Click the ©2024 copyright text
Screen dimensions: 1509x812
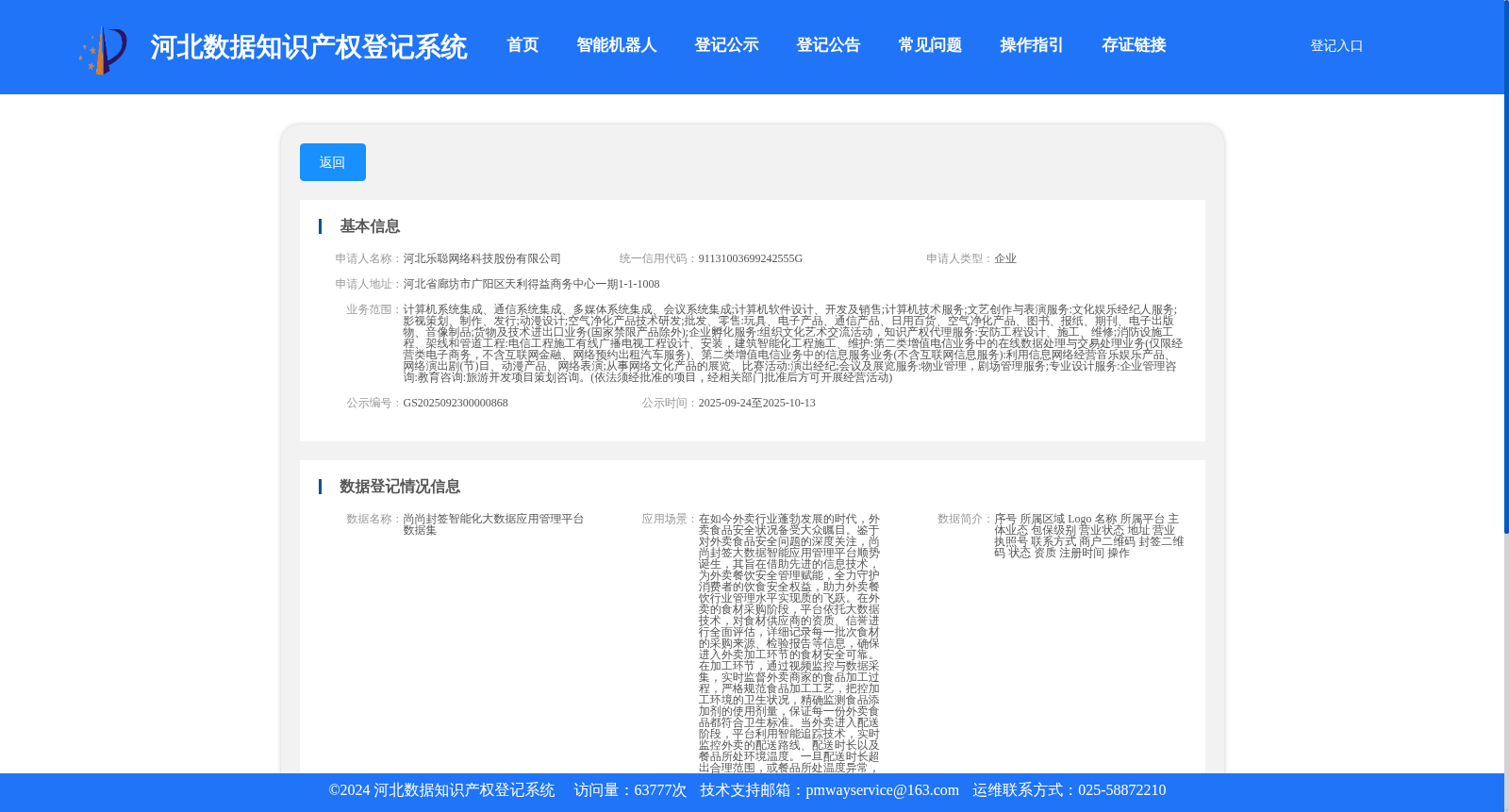click(x=441, y=790)
